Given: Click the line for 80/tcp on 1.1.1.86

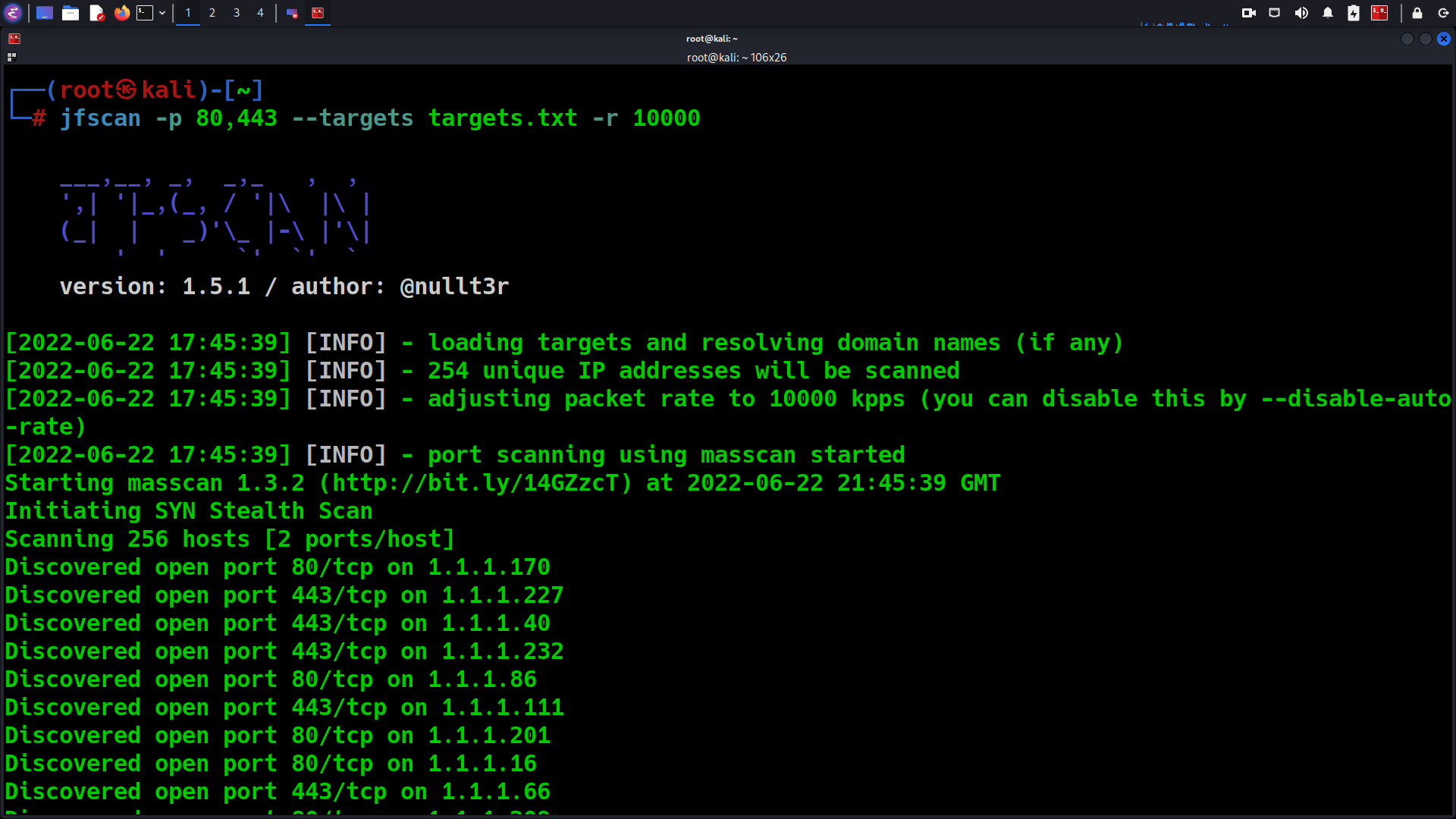Looking at the screenshot, I should coord(271,679).
